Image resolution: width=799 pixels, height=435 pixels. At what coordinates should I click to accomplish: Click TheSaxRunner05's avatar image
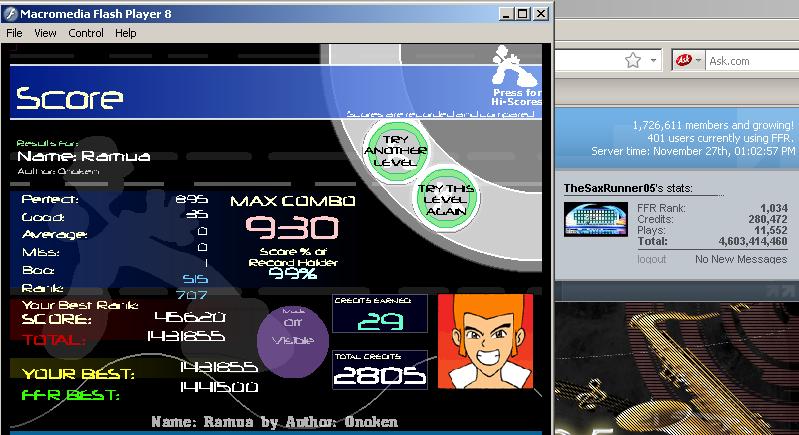(596, 220)
